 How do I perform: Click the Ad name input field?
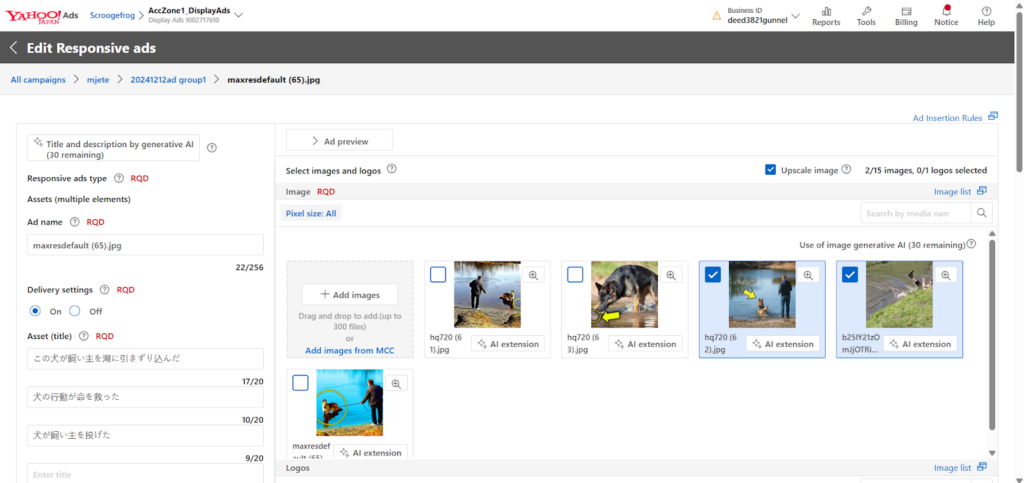tap(145, 245)
